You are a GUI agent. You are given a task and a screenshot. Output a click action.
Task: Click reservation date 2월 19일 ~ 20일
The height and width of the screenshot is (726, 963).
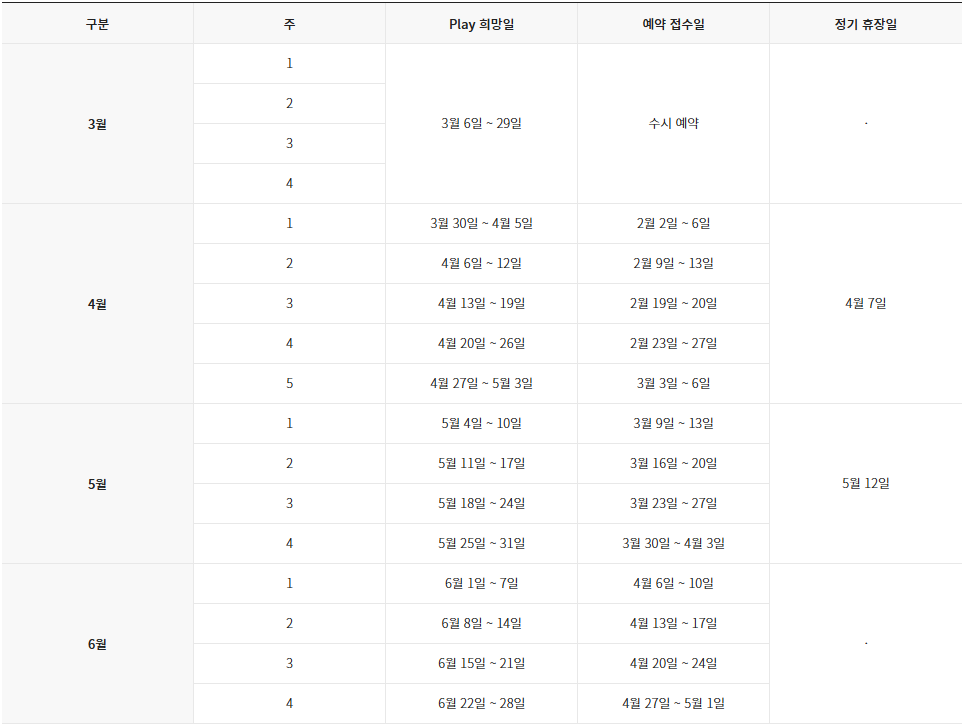click(x=673, y=304)
